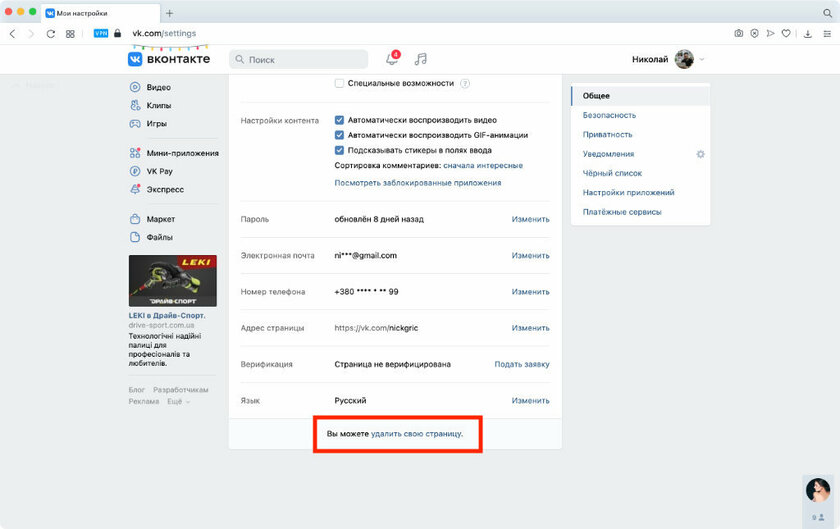Screen dimensions: 840x529
Task: Click the browser forward arrow
Action: click(31, 33)
